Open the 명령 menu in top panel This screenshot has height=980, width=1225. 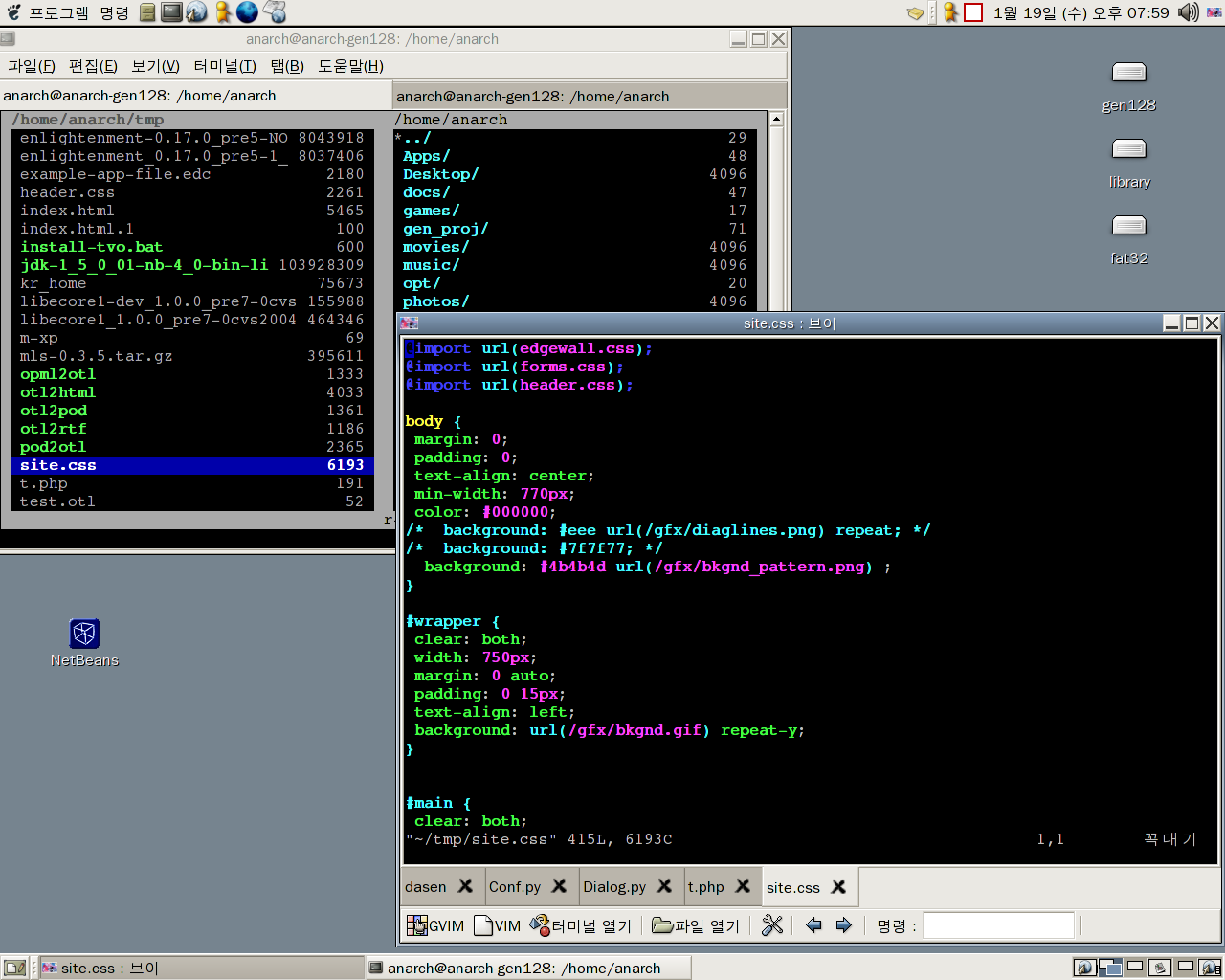point(114,12)
